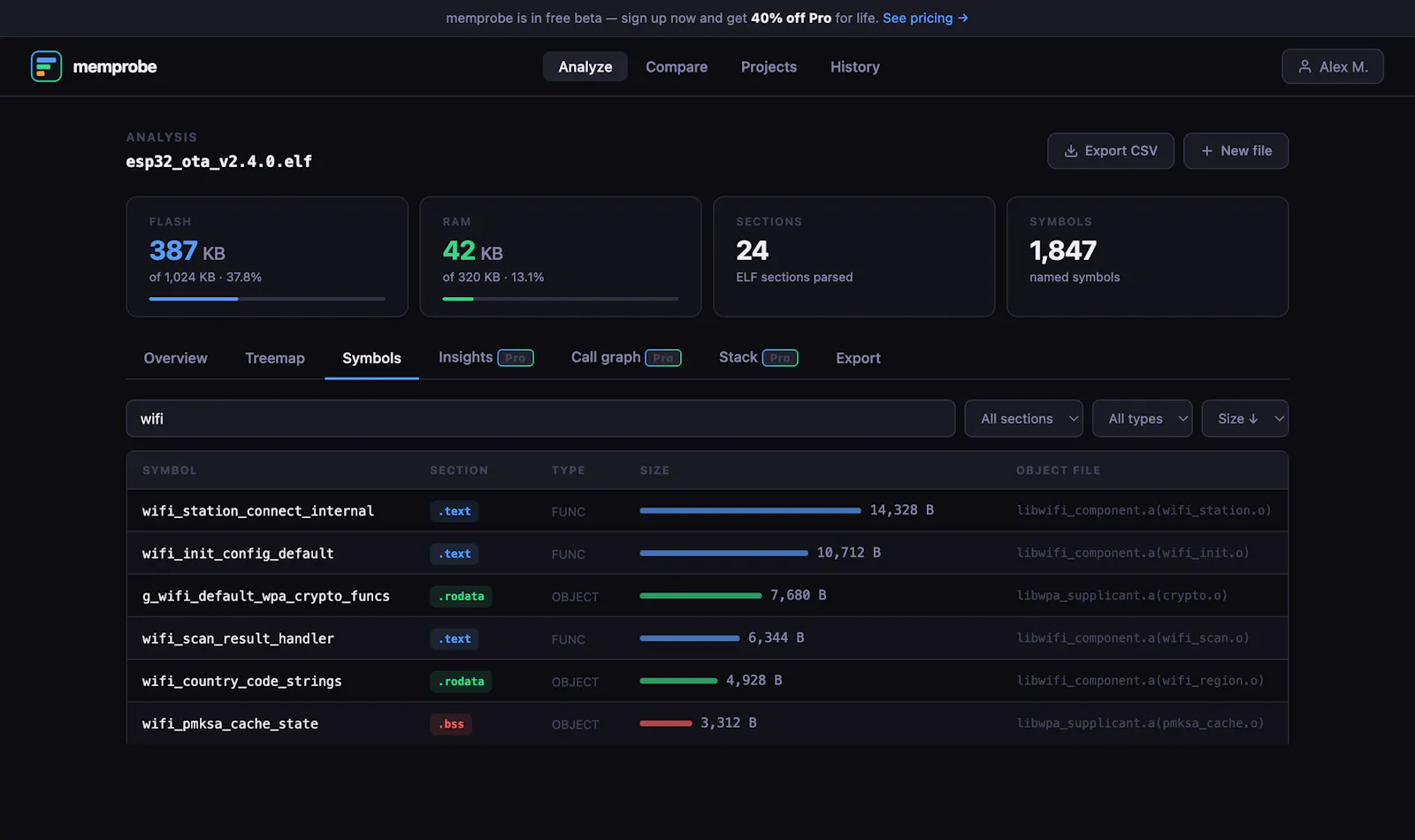The image size is (1415, 840).
Task: Click the user avatar icon beside Alex M.
Action: coord(1304,66)
